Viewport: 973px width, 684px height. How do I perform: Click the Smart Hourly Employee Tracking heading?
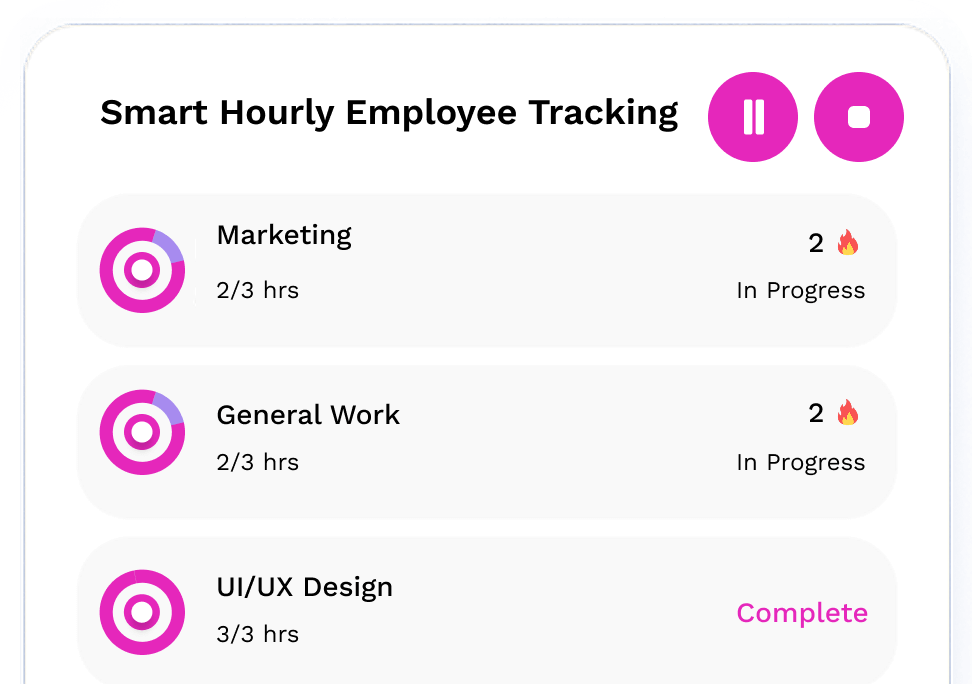coord(389,113)
